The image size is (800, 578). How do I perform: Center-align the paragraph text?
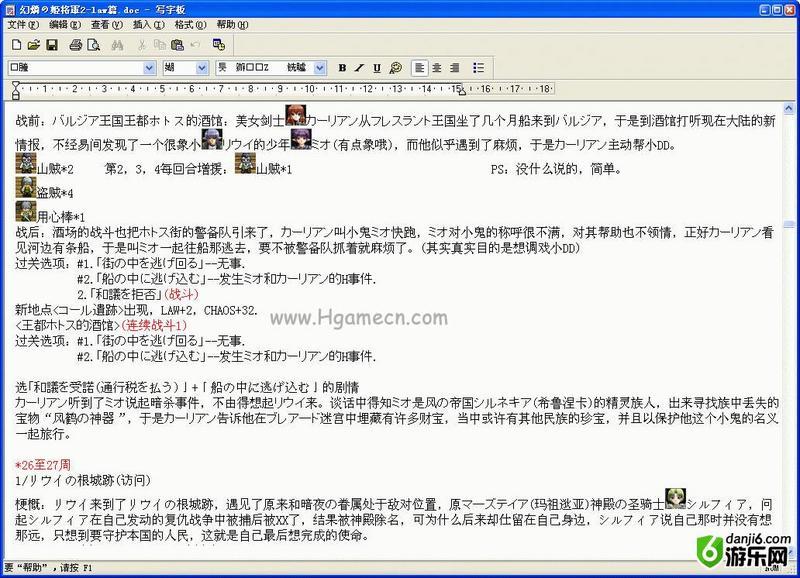(437, 68)
